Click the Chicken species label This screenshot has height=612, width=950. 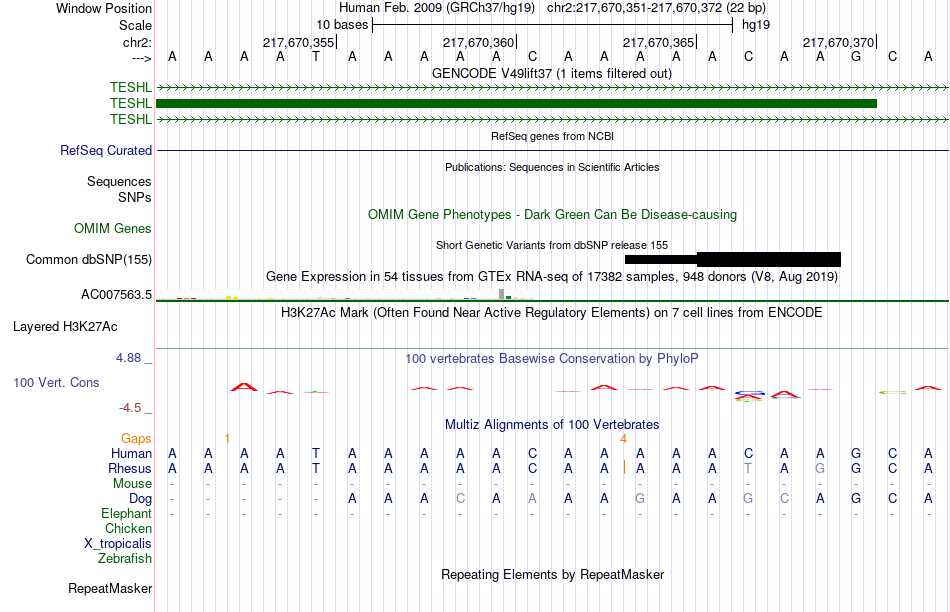128,528
